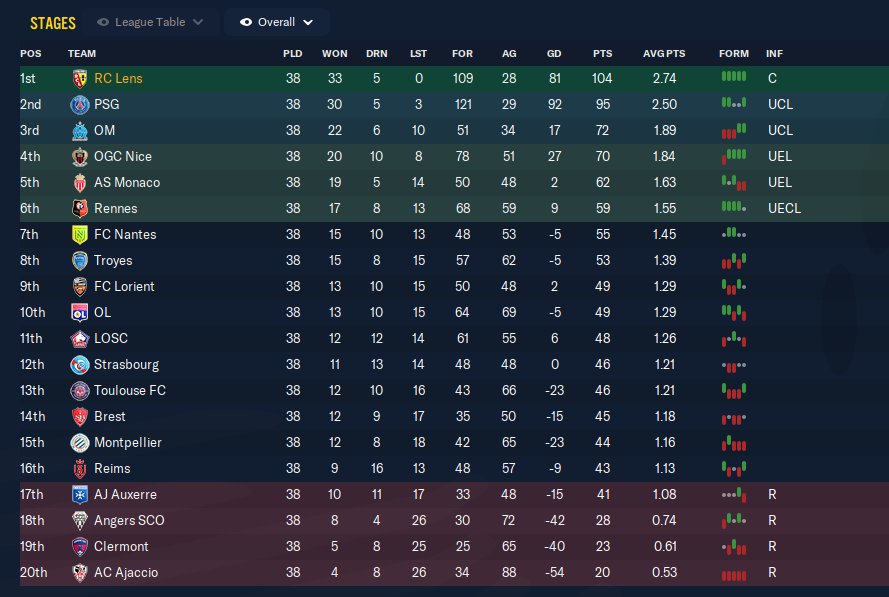Open the Strasbourg team link
This screenshot has width=889, height=597.
pyautogui.click(x=126, y=364)
